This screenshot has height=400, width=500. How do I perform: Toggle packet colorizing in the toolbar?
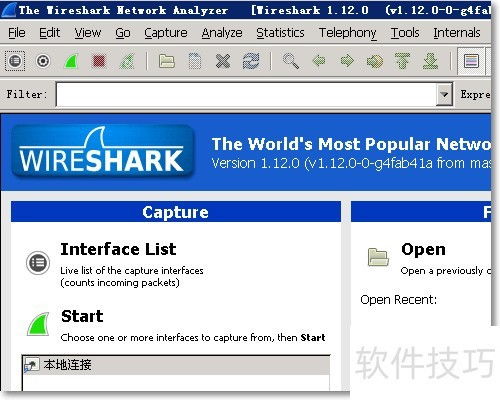coord(471,61)
